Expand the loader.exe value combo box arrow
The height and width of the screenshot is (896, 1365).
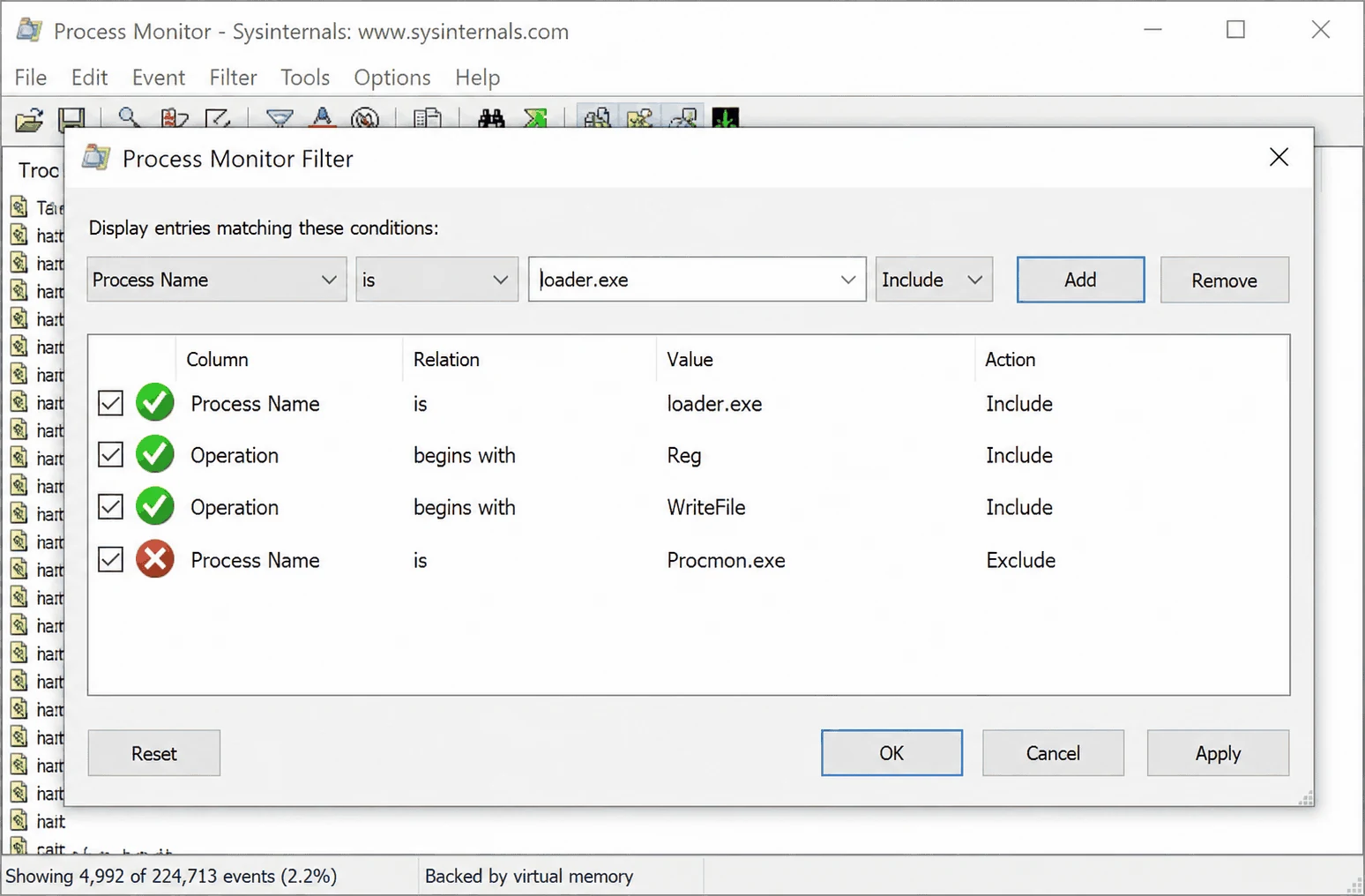(847, 280)
